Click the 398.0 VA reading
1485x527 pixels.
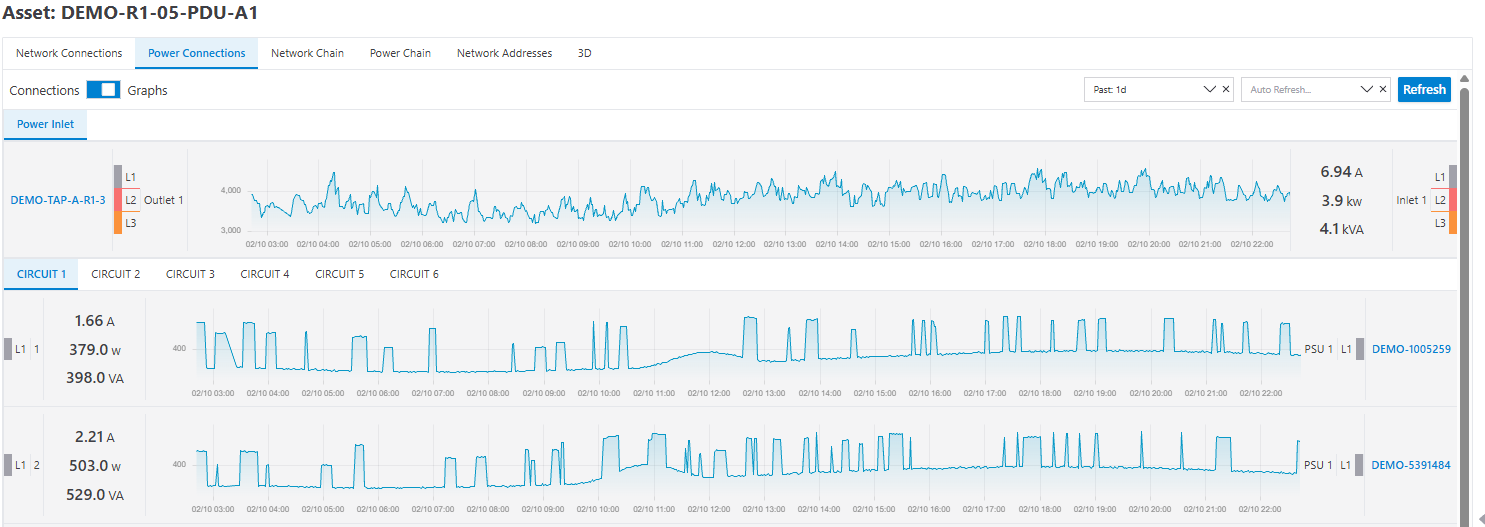96,377
